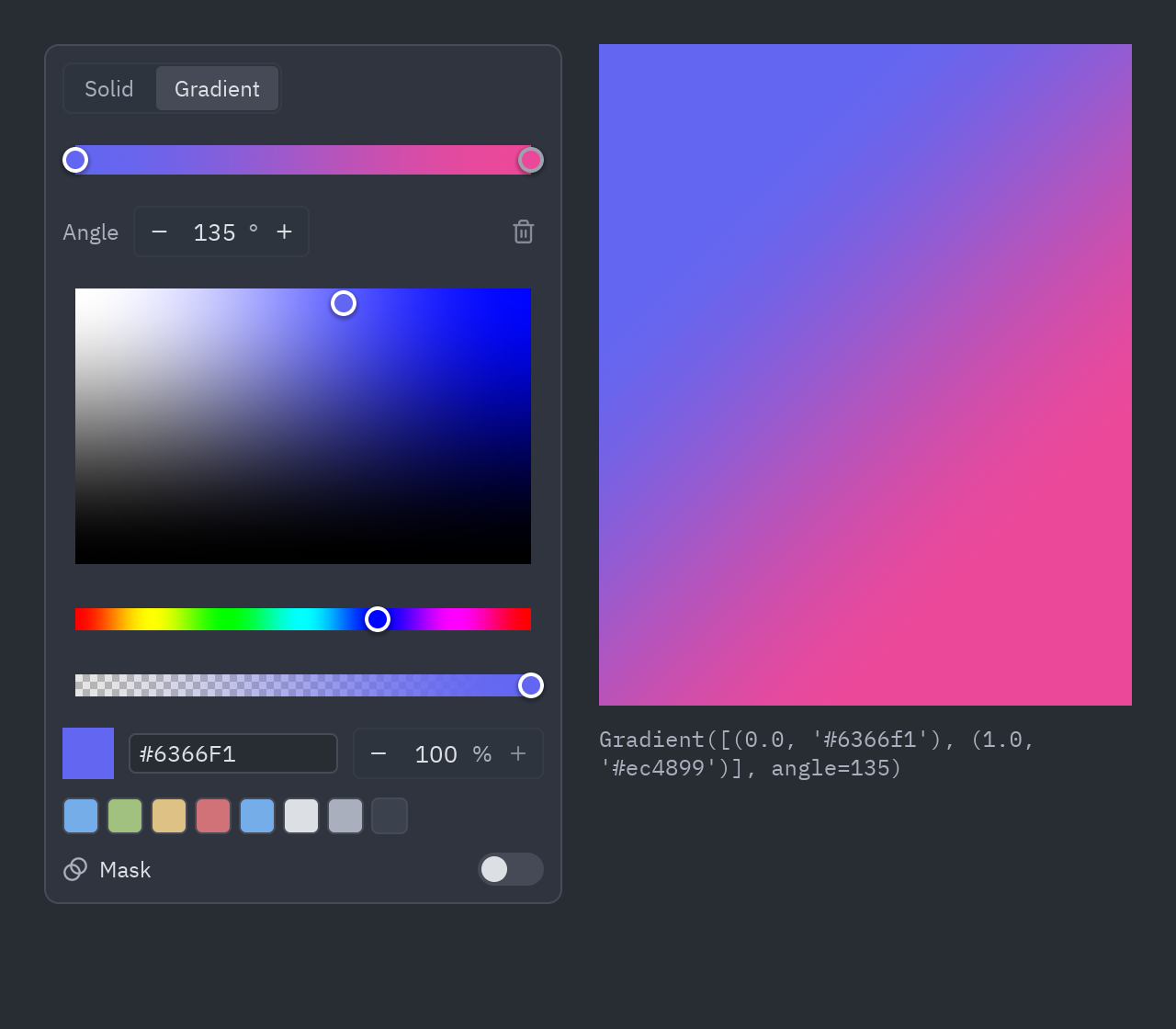This screenshot has width=1176, height=1029.
Task: Increase the angle with the plus button
Action: tap(284, 232)
